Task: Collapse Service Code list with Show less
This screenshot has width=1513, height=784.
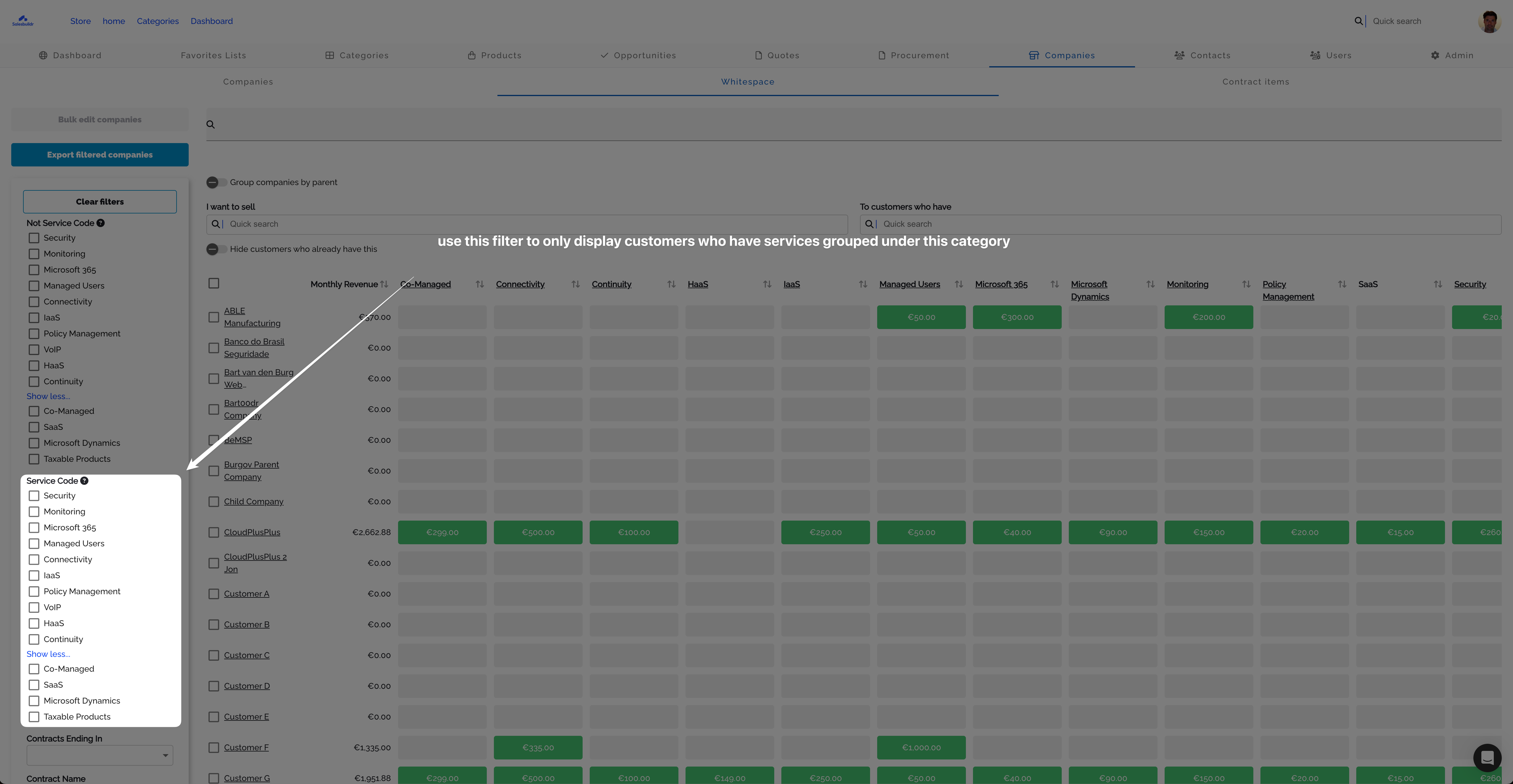Action: coord(48,654)
